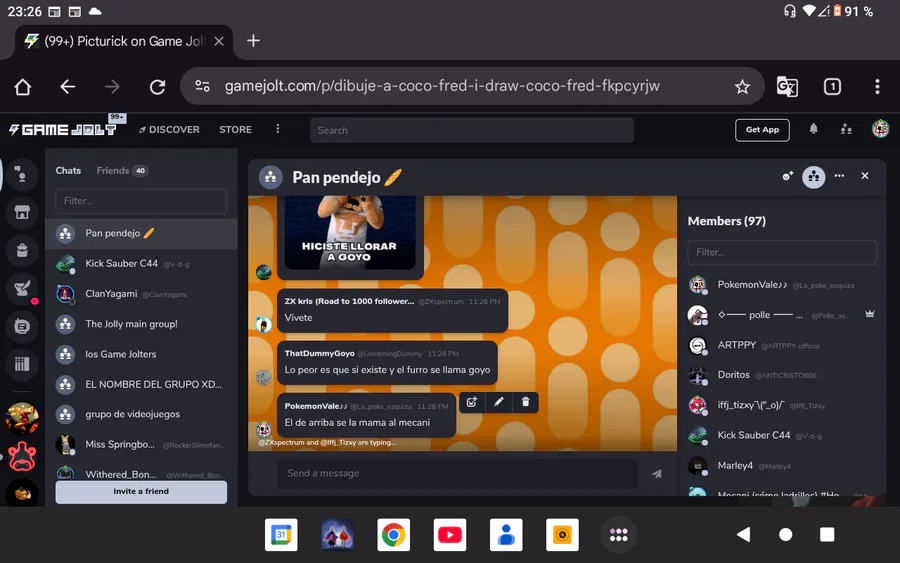
Task: Open grupo de videojuegos chat
Action: (141, 414)
